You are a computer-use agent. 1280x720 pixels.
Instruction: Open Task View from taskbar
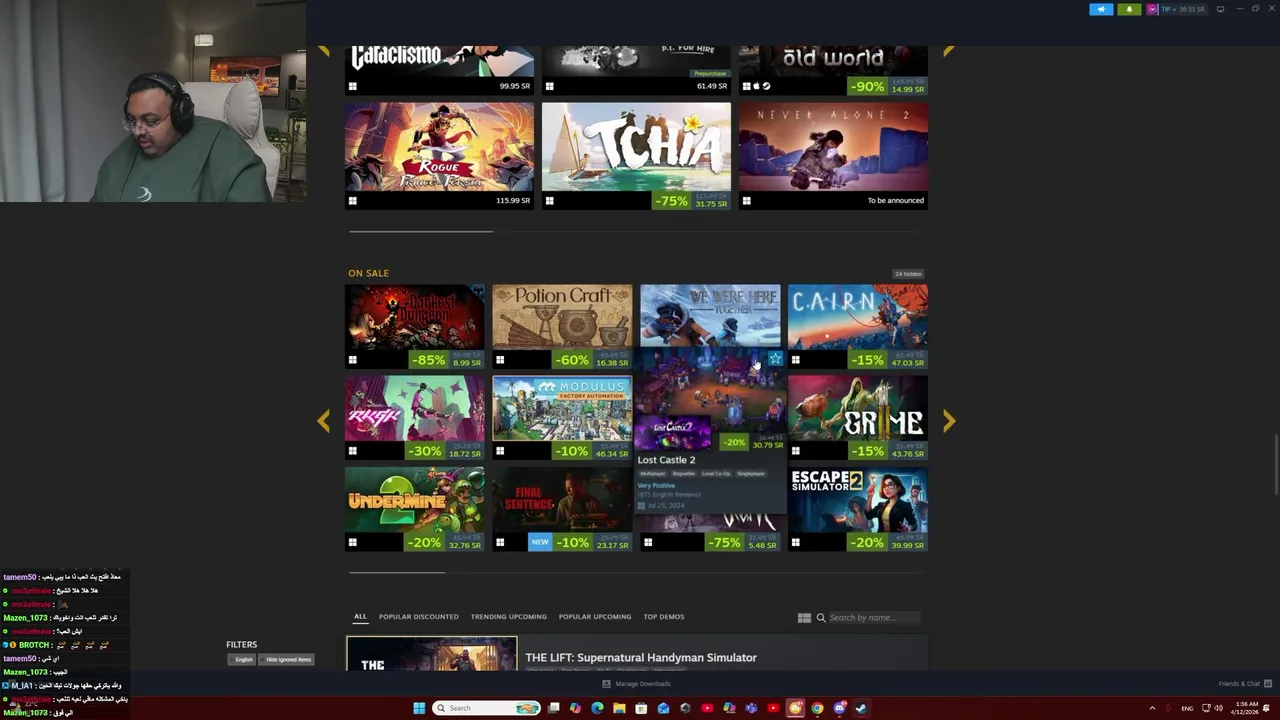pyautogui.click(x=553, y=708)
